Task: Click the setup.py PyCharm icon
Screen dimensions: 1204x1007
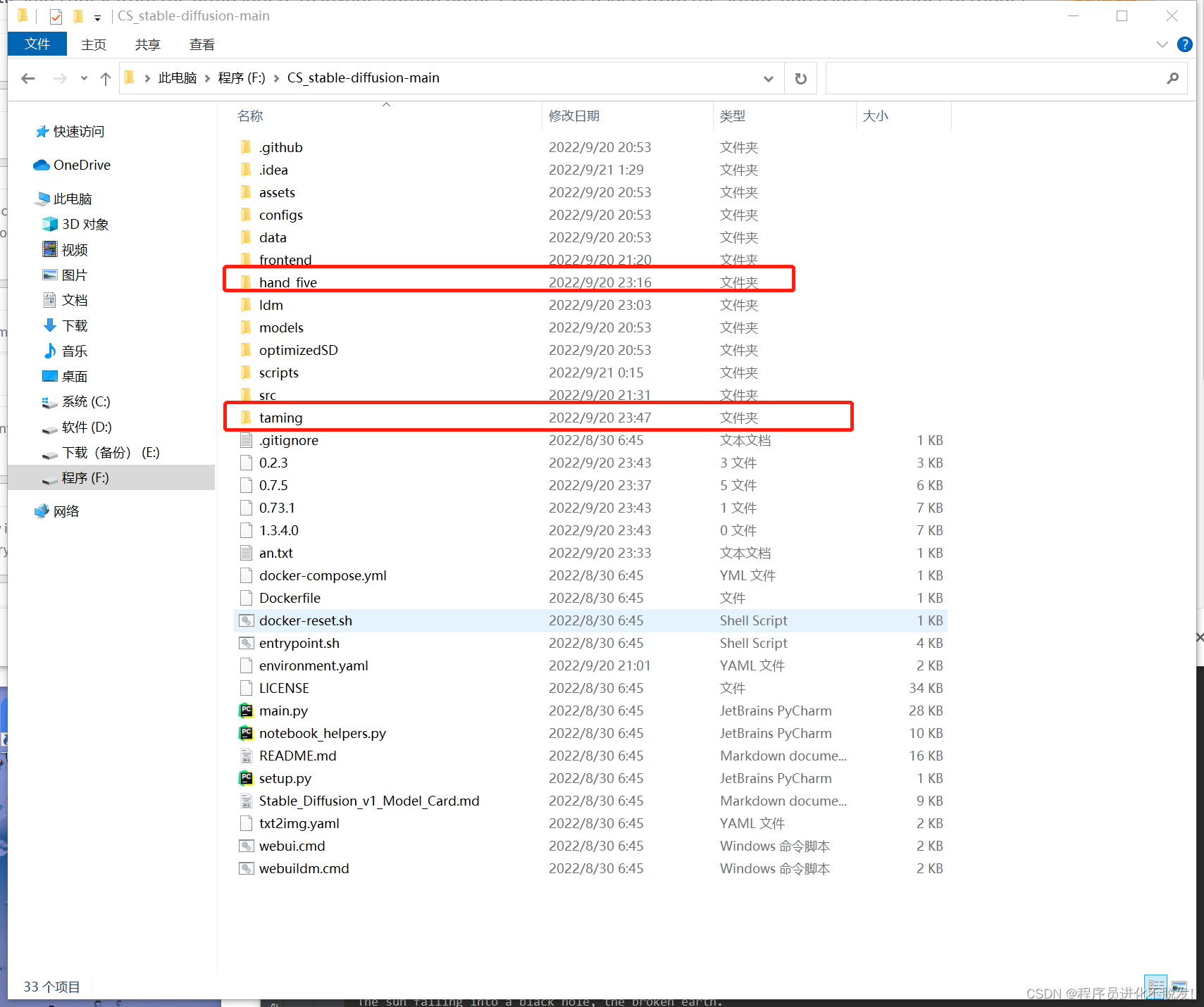Action: point(246,777)
